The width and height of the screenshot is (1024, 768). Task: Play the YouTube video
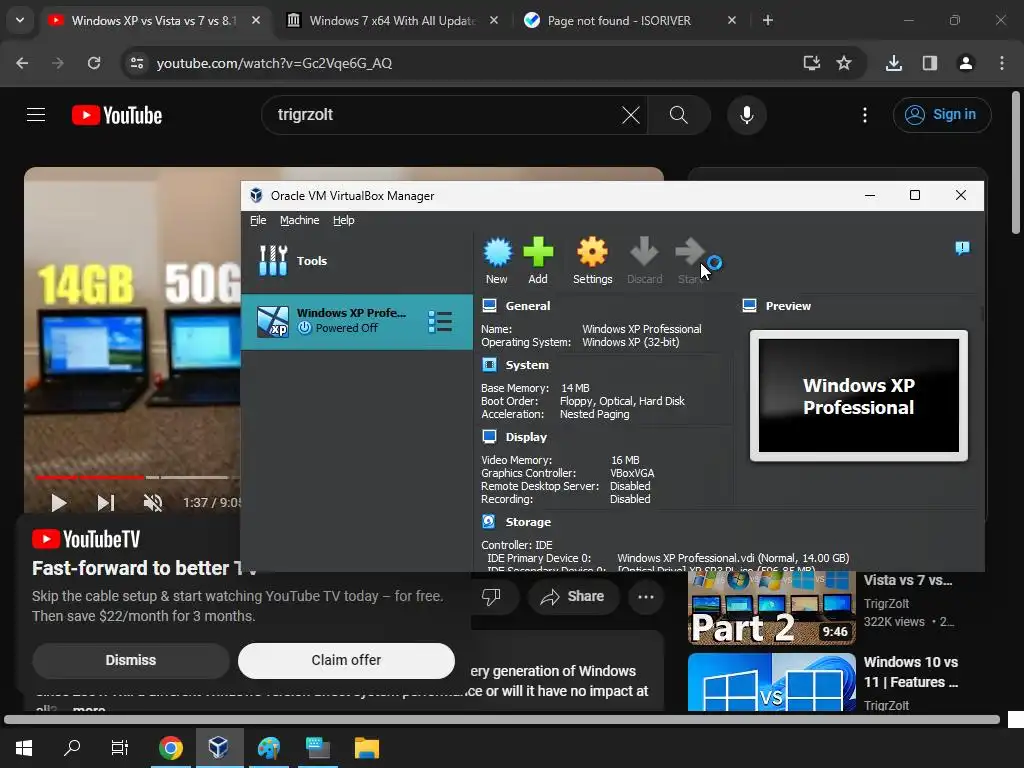[x=59, y=502]
